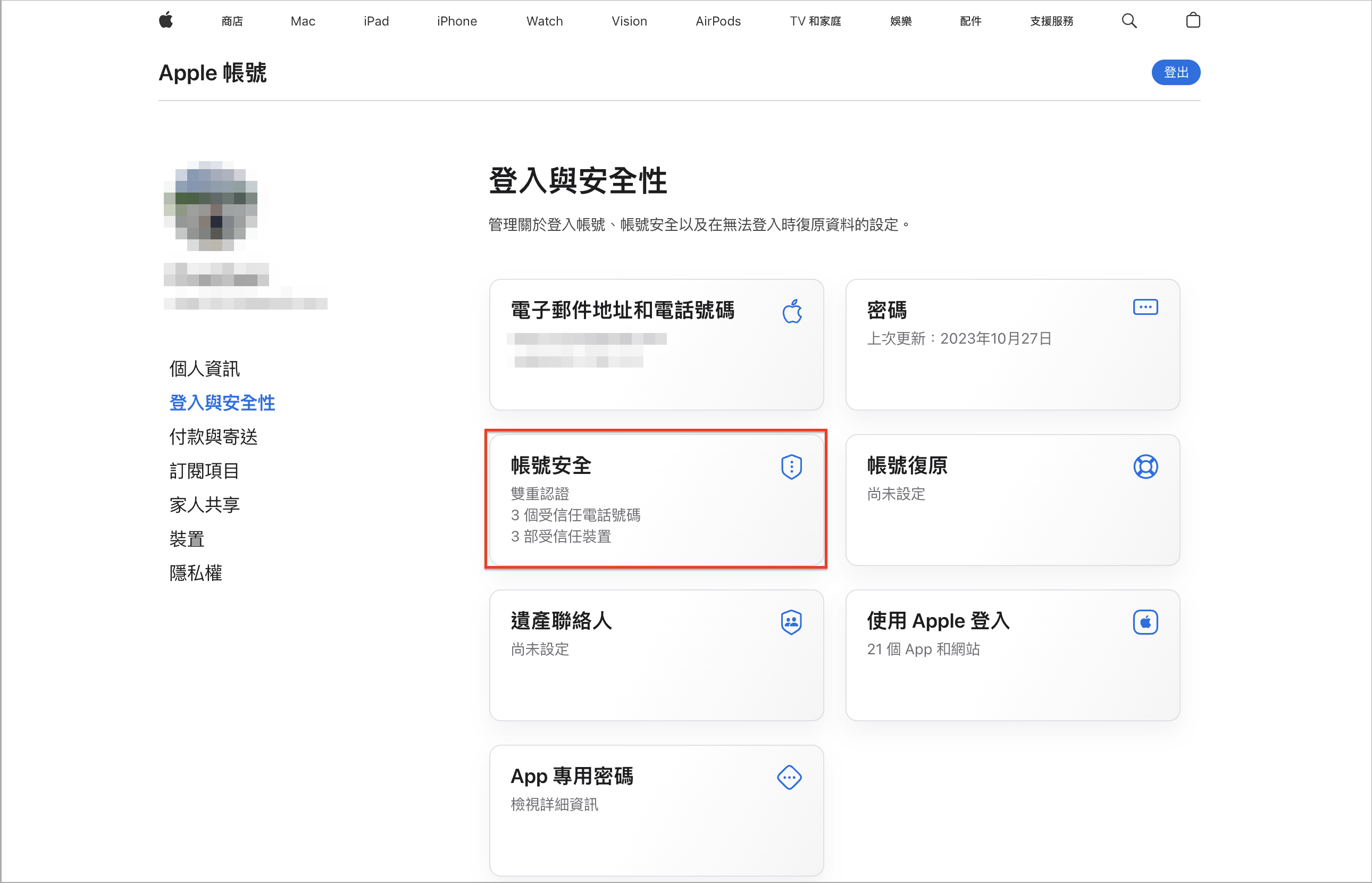This screenshot has height=883, width=1372.
Task: Open Watch in the top navigation
Action: [x=545, y=21]
